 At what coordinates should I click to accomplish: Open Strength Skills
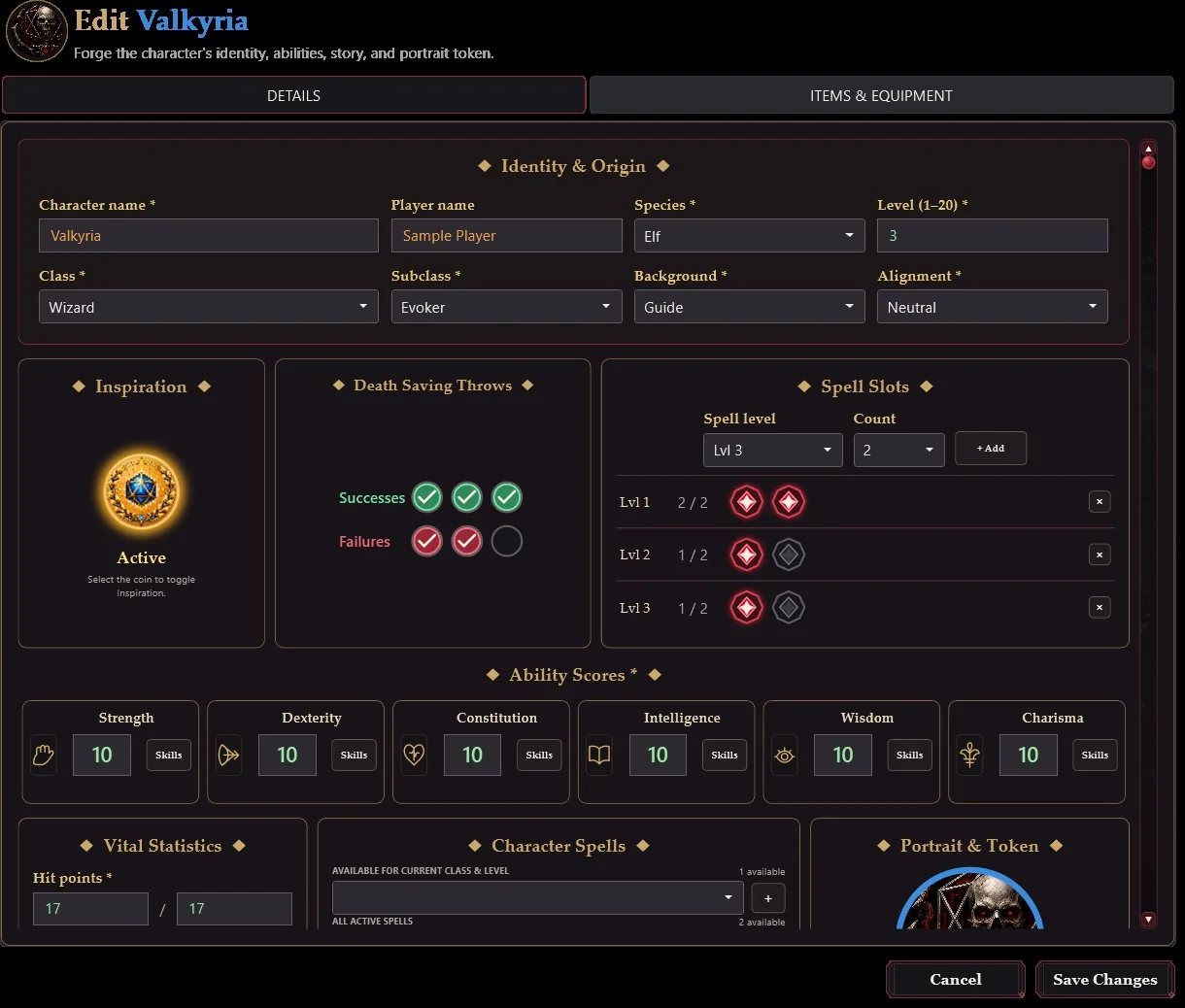[x=169, y=755]
